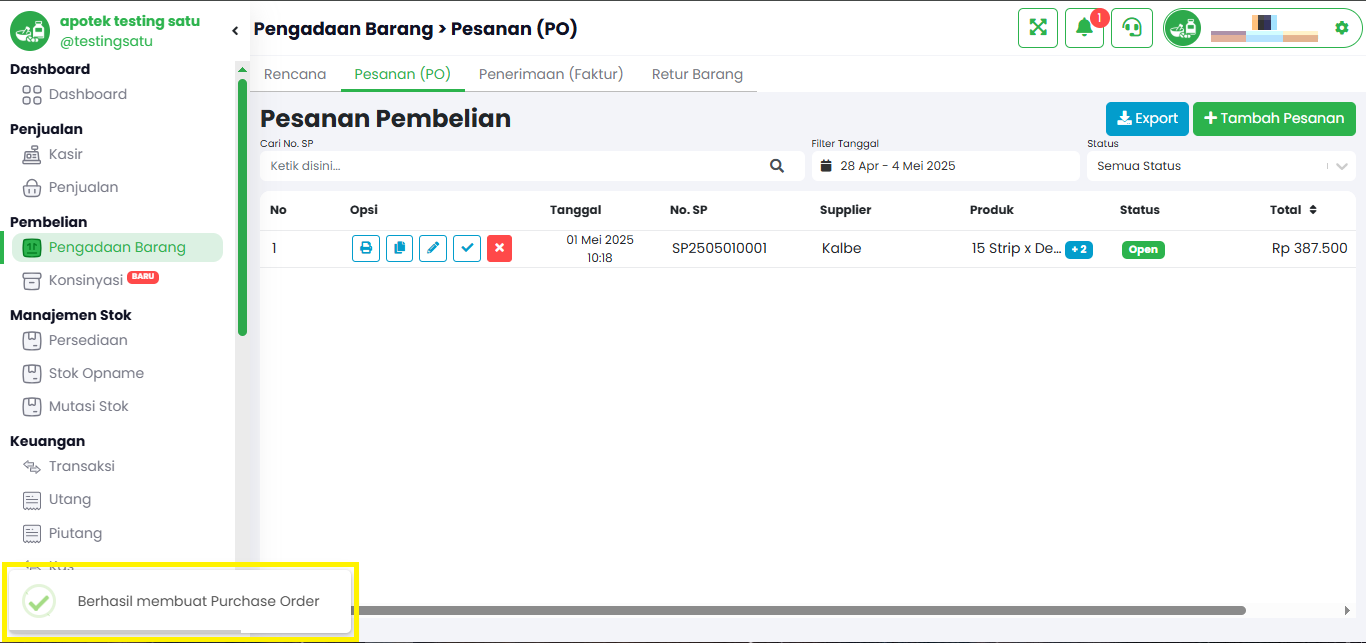Click Tambah Pesanan button

pyautogui.click(x=1274, y=118)
